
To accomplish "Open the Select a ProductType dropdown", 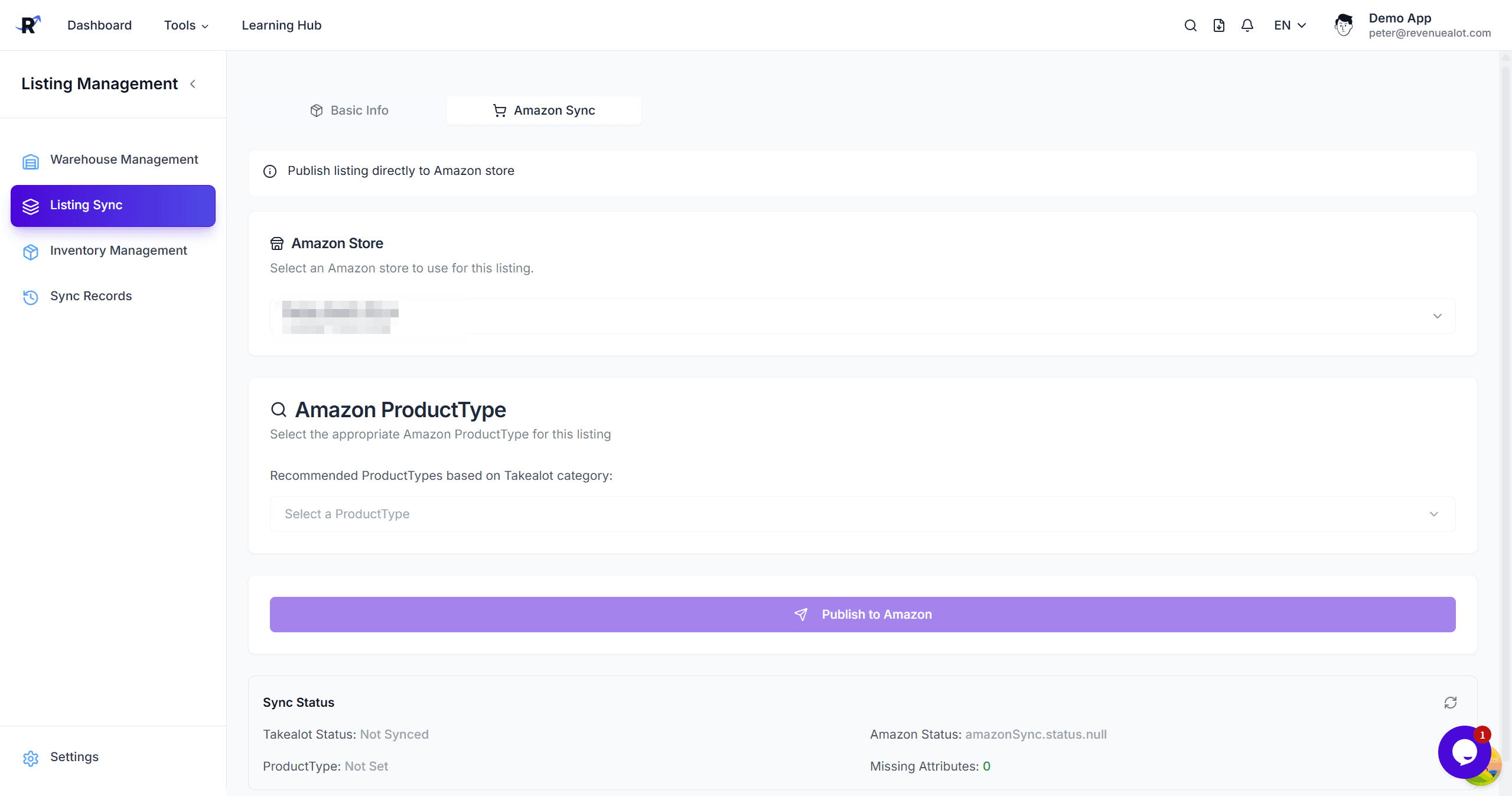I will pyautogui.click(x=862, y=514).
